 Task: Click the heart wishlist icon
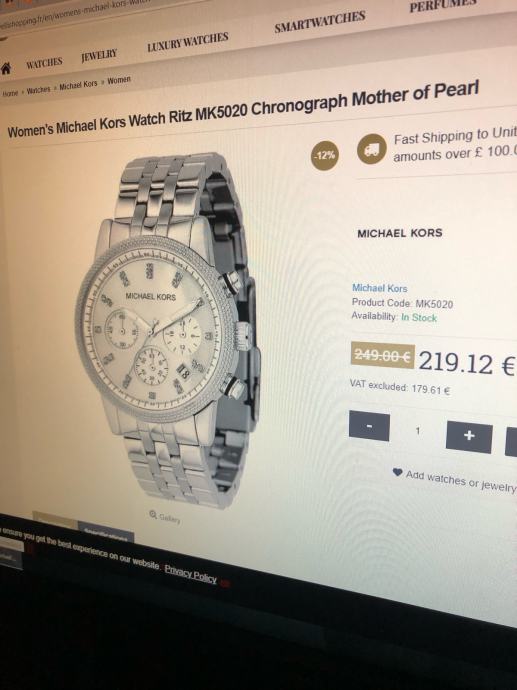click(x=397, y=472)
